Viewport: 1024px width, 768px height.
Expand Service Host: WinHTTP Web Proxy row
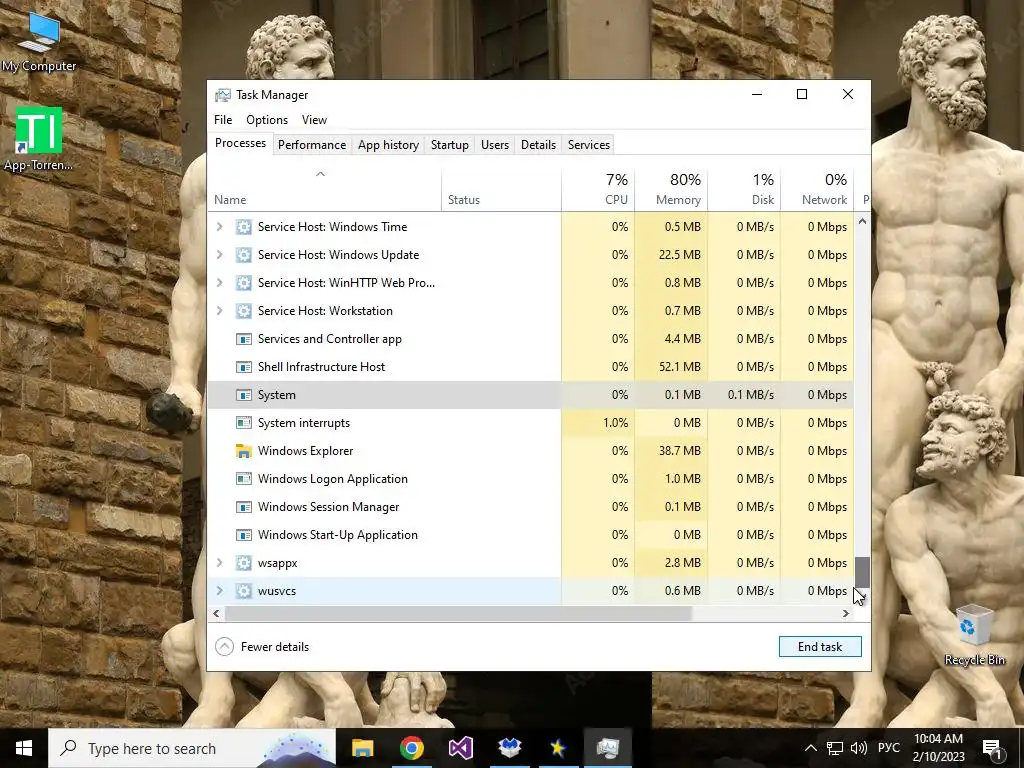(x=220, y=283)
